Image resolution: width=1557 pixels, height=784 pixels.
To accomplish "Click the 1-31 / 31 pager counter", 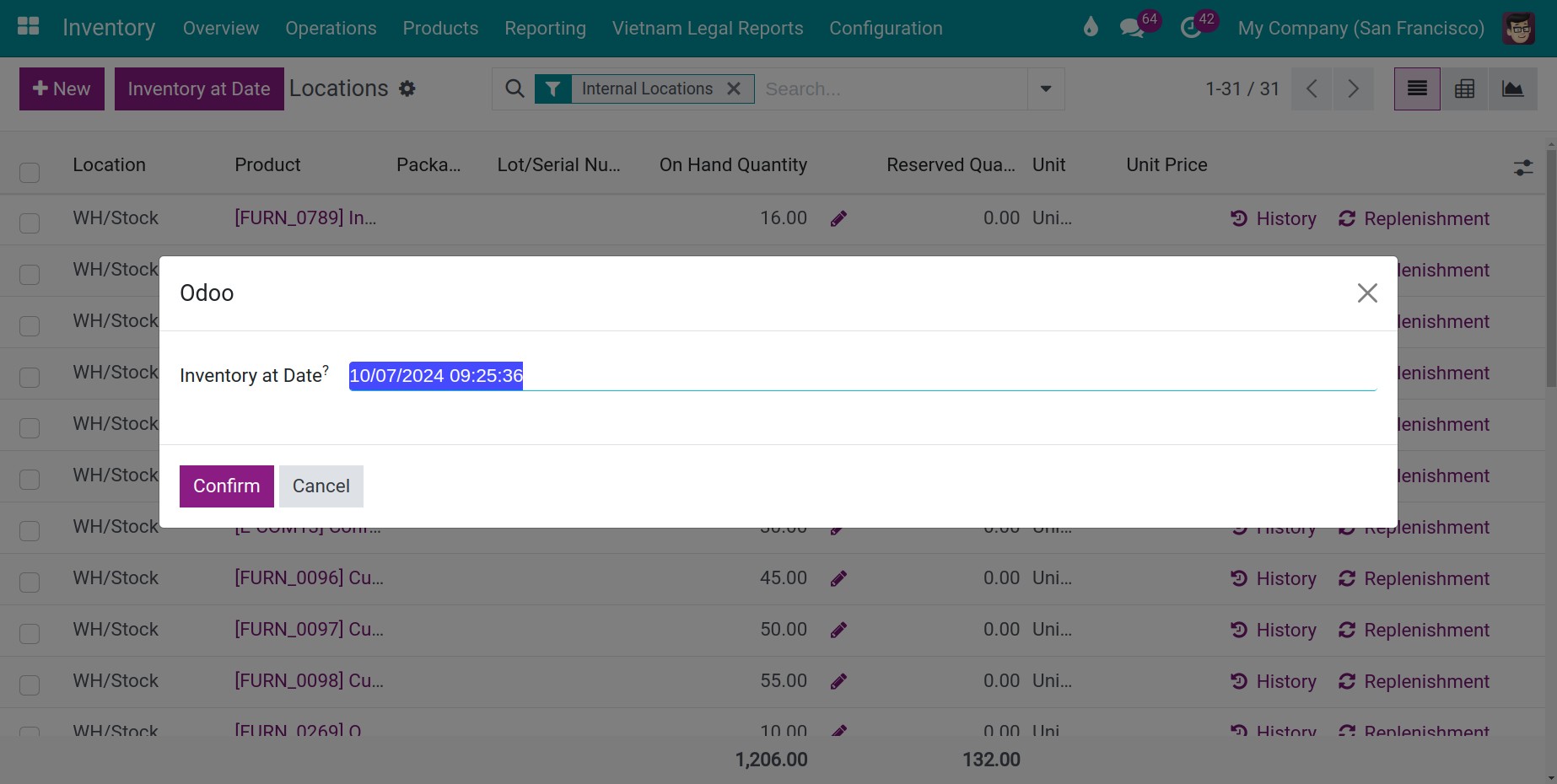I will click(x=1242, y=89).
